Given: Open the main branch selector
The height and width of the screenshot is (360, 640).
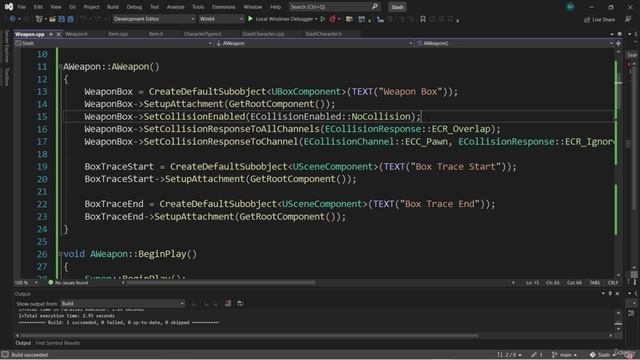Looking at the screenshot, I should coord(564,355).
